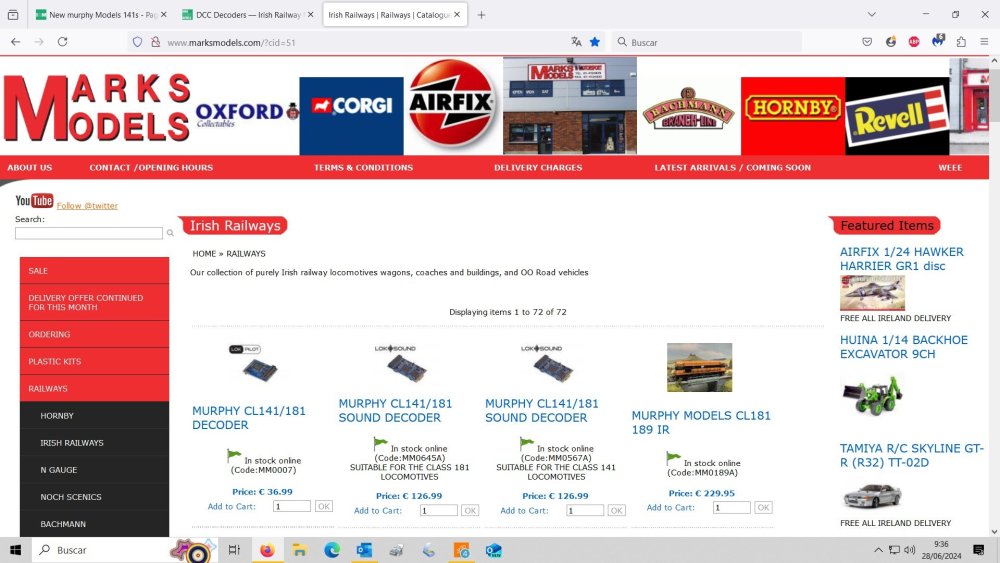Open the Firefox hamburger application menu
This screenshot has width=1000, height=563.
pyautogui.click(x=983, y=42)
